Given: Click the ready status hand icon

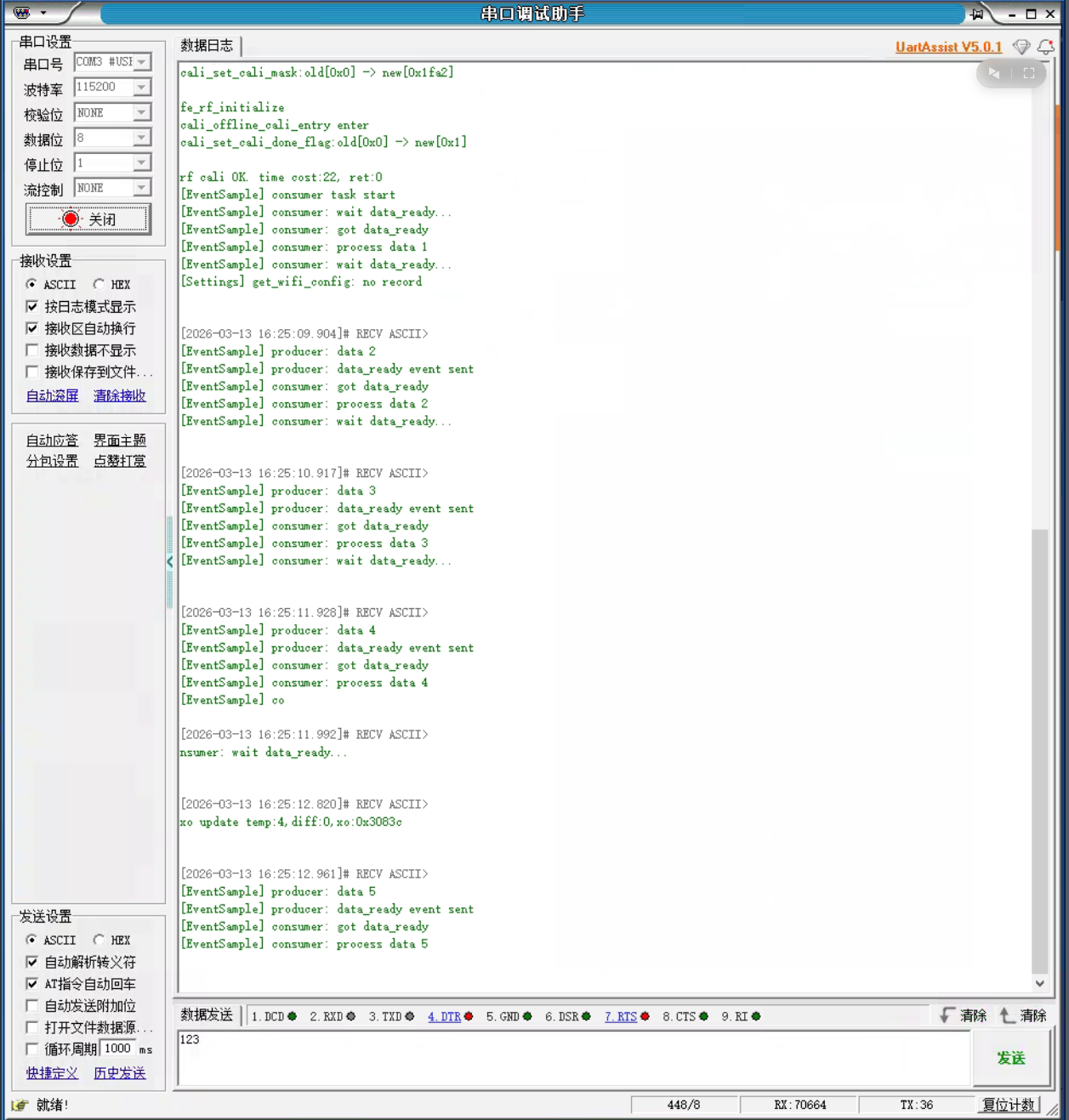Looking at the screenshot, I should pyautogui.click(x=20, y=1105).
